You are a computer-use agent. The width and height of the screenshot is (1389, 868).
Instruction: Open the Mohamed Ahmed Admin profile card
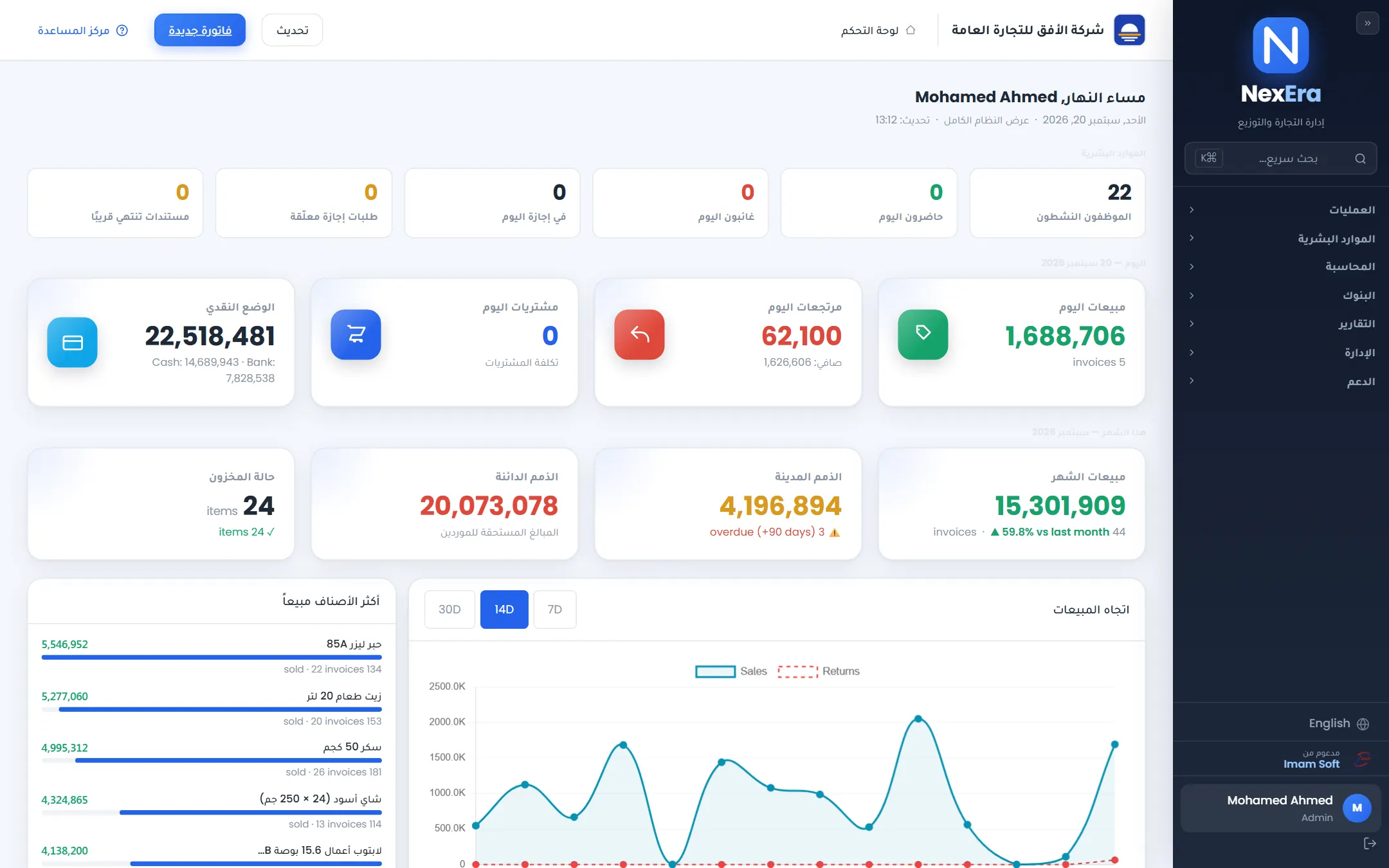click(1280, 808)
